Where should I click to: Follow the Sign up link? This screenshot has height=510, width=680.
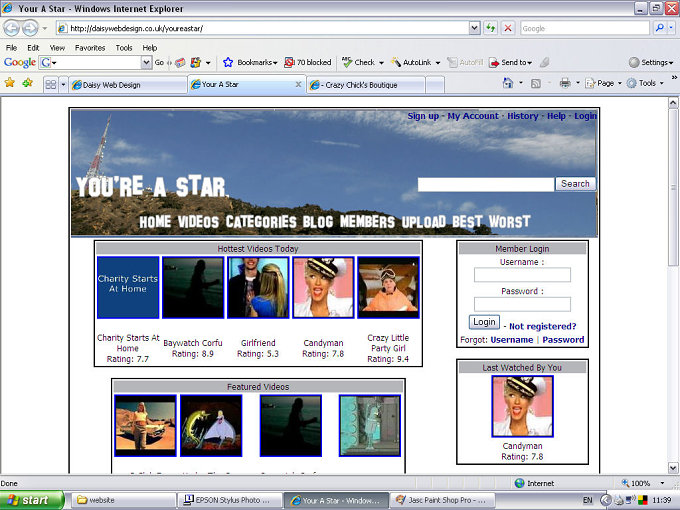(423, 116)
